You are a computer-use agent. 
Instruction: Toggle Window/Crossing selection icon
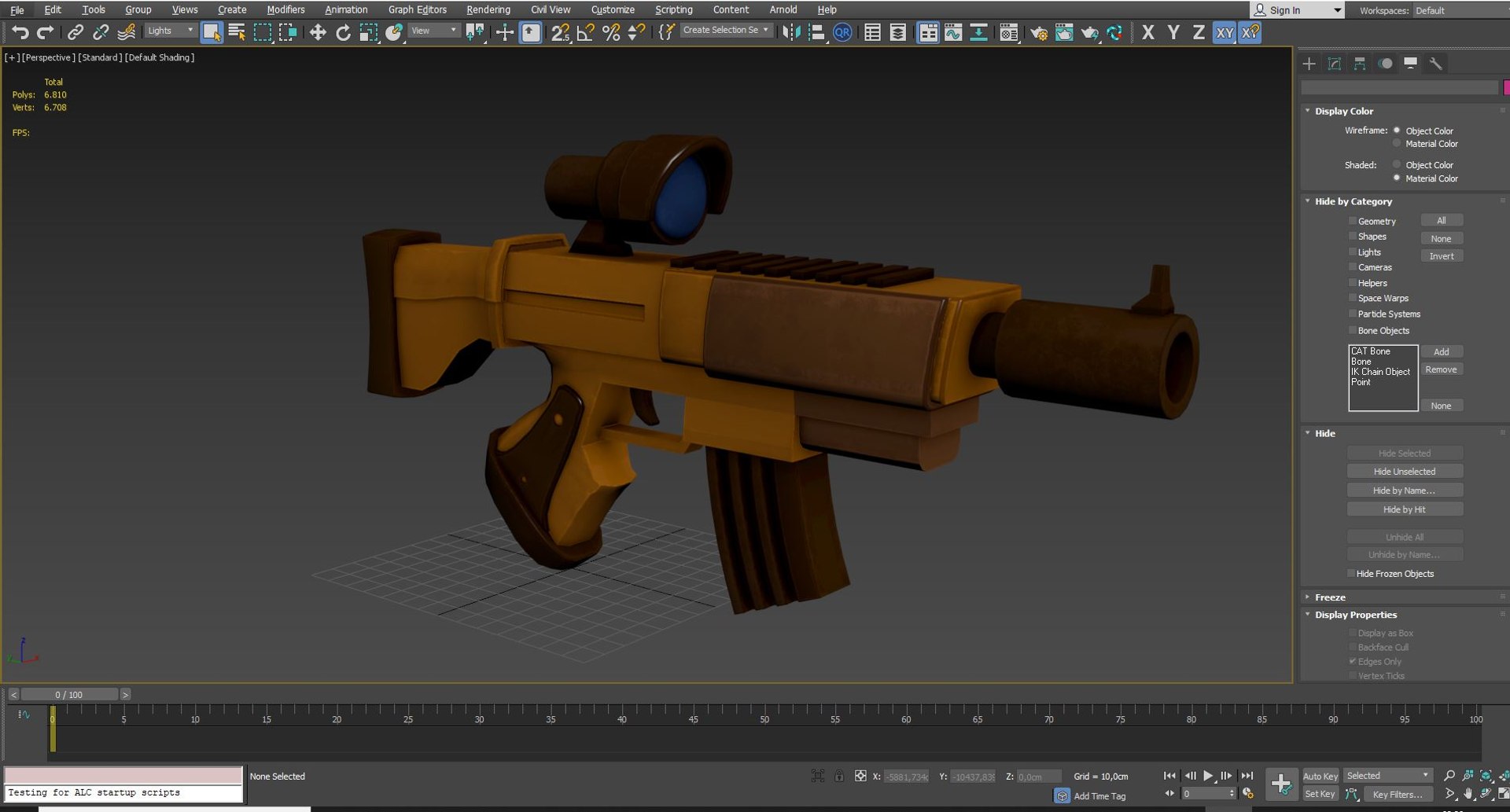point(288,32)
